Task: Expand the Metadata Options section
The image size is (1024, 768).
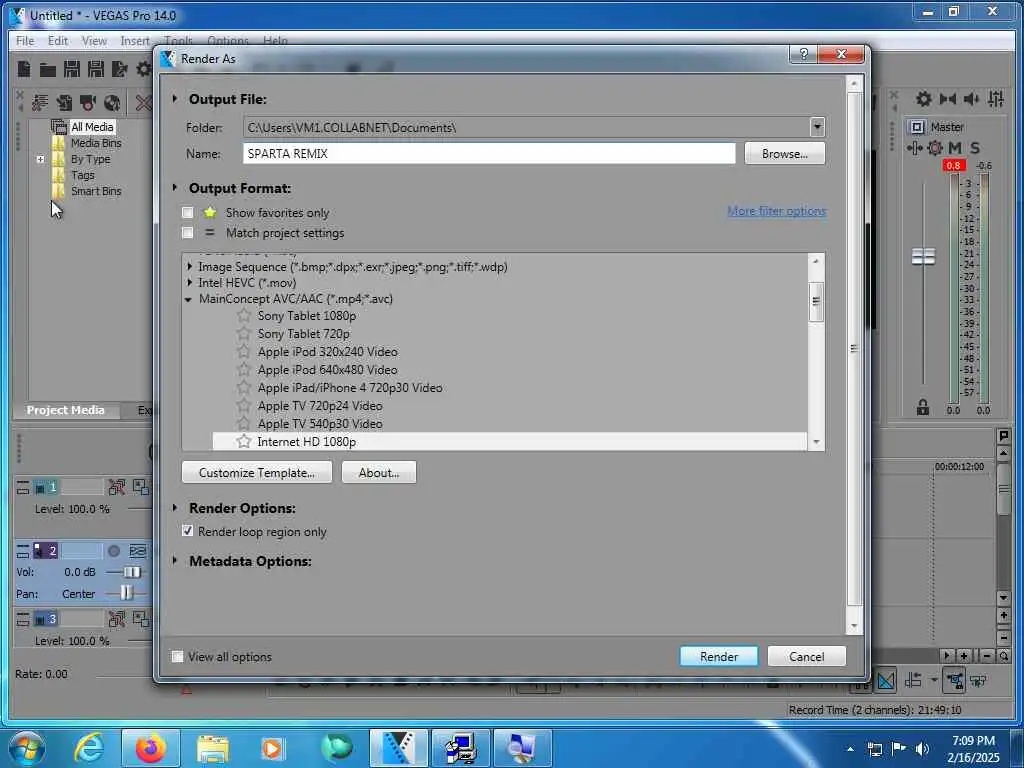Action: [174, 560]
